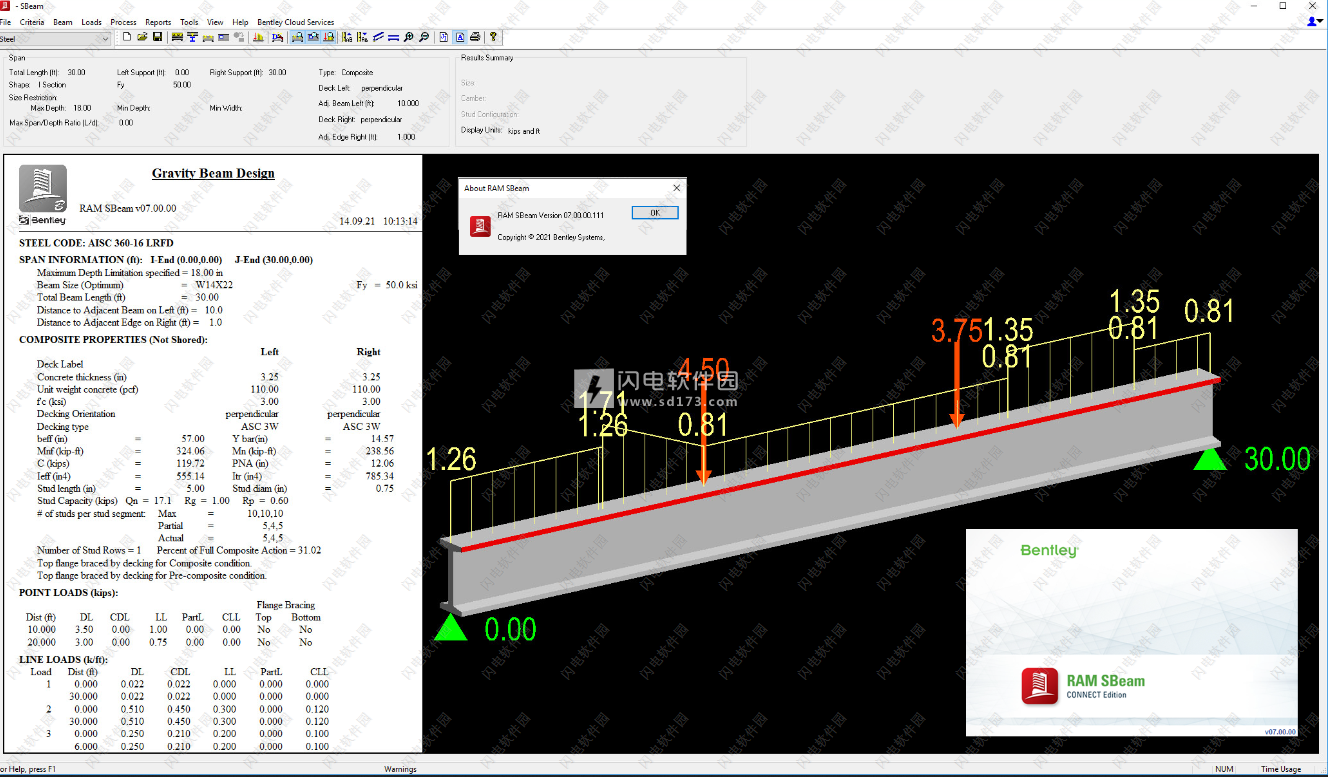Click the orange 4.50 point load label

point(703,369)
